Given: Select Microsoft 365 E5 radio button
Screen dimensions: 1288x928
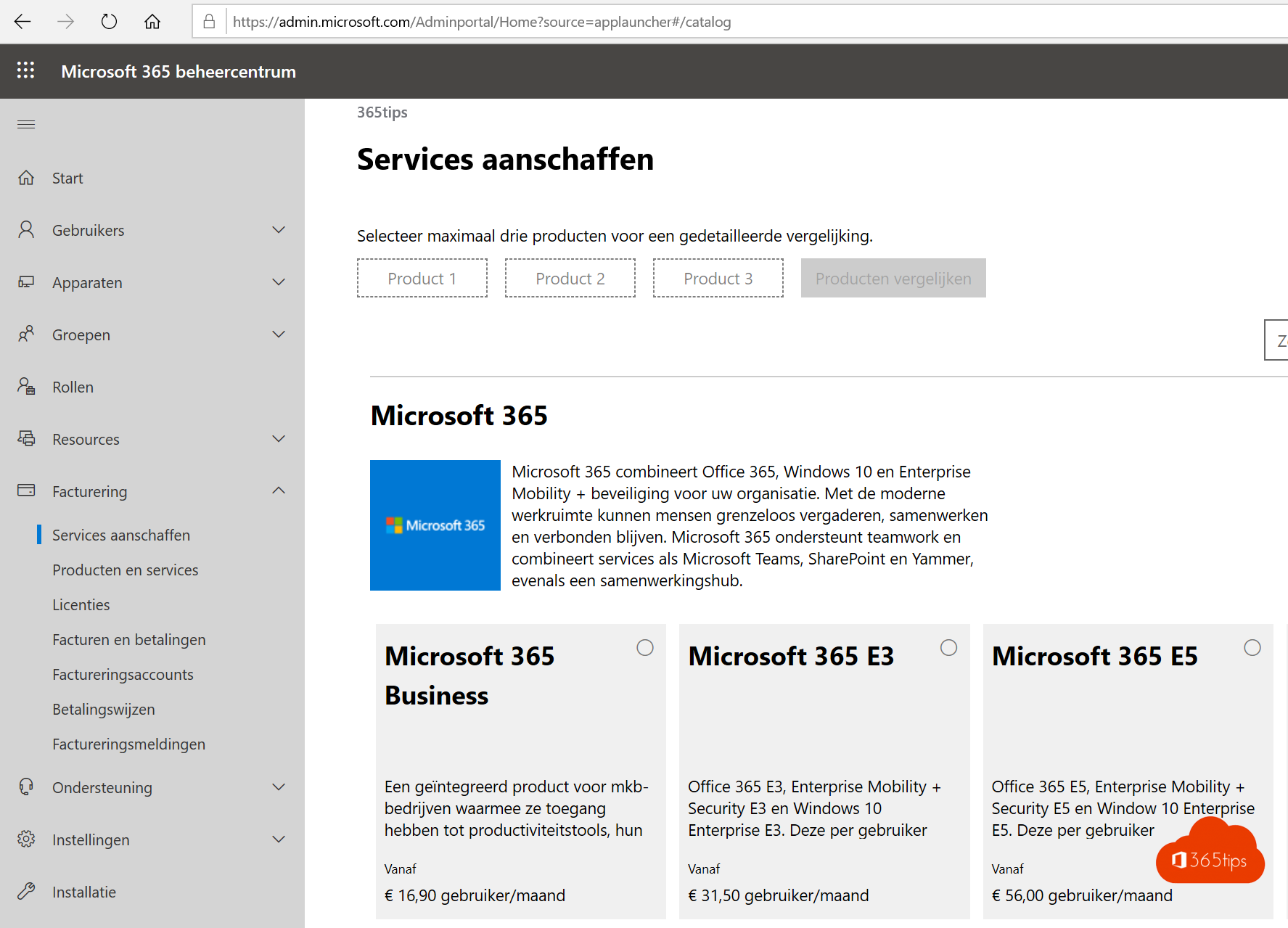Looking at the screenshot, I should (x=1252, y=648).
